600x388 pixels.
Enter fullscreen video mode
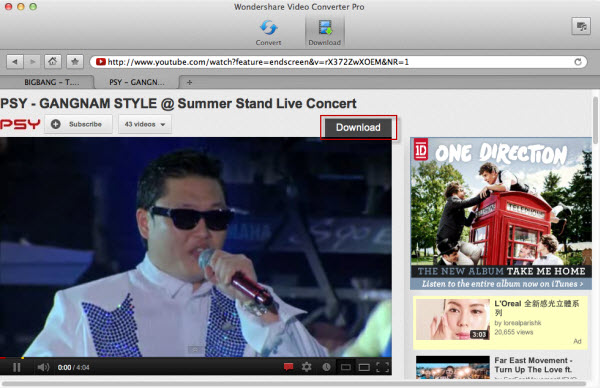click(382, 367)
